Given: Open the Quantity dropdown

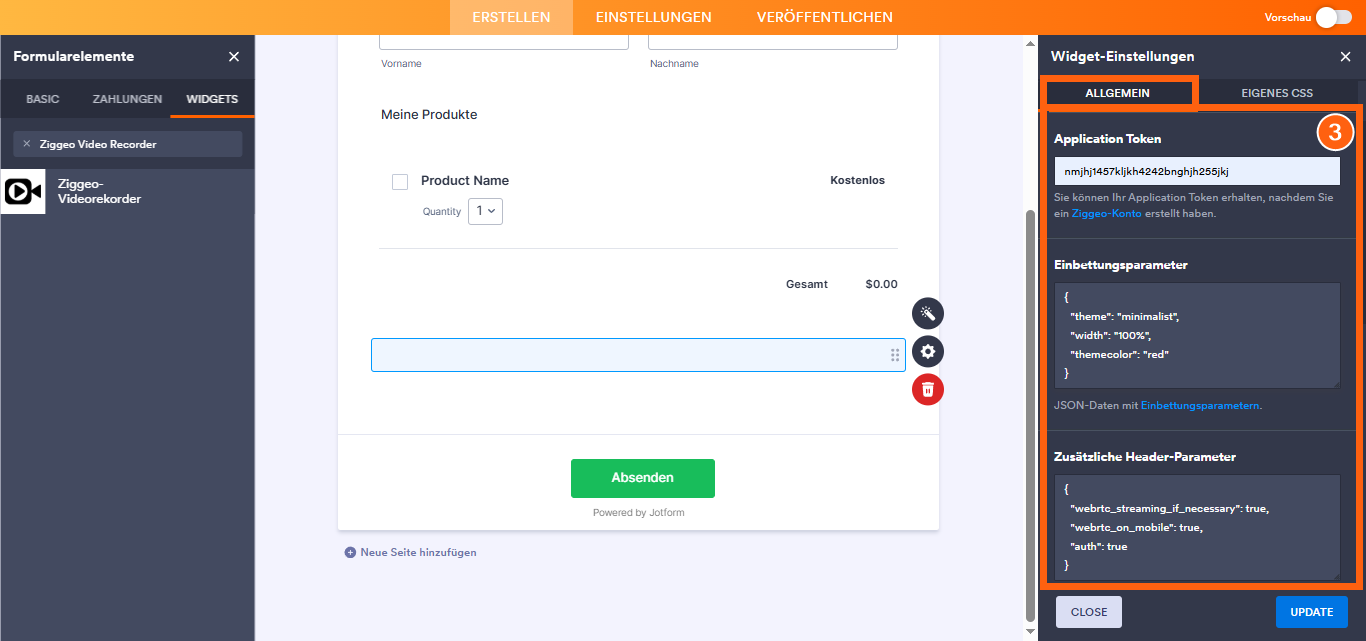Looking at the screenshot, I should click(485, 211).
